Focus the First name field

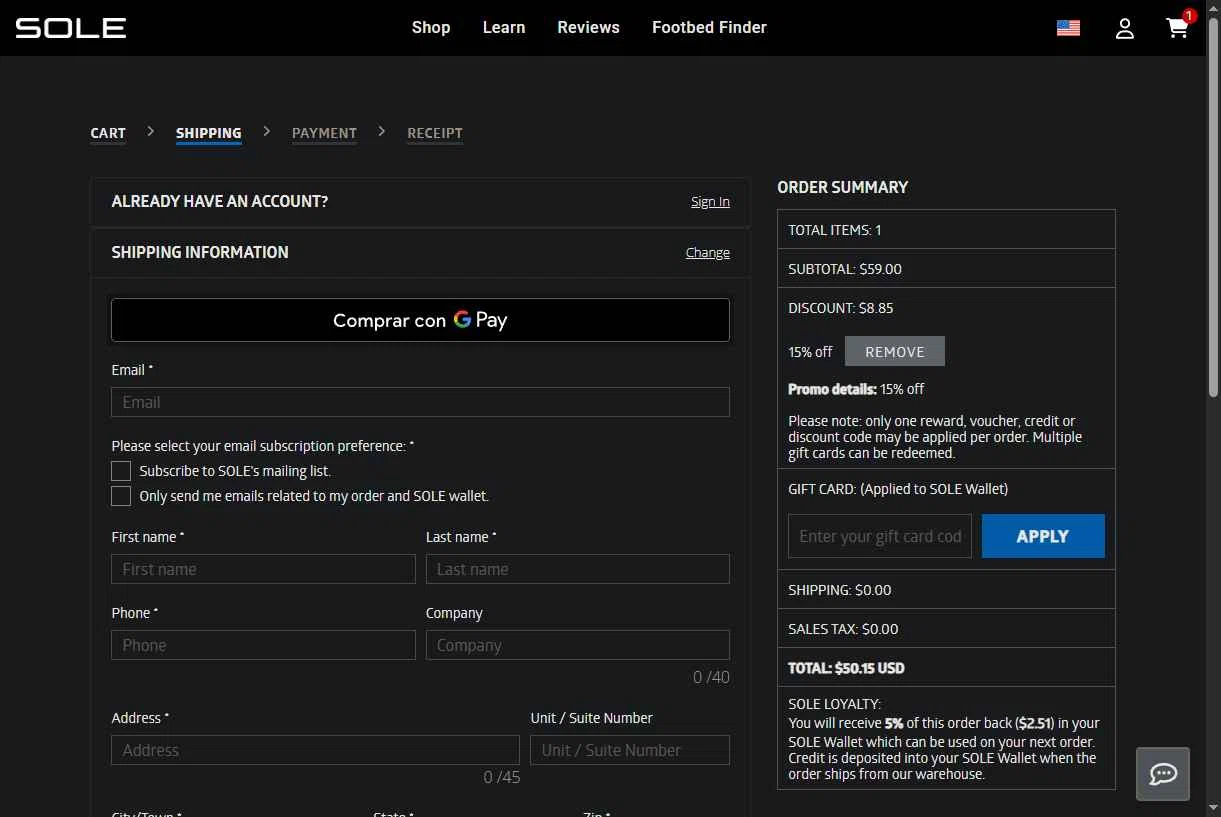[263, 569]
